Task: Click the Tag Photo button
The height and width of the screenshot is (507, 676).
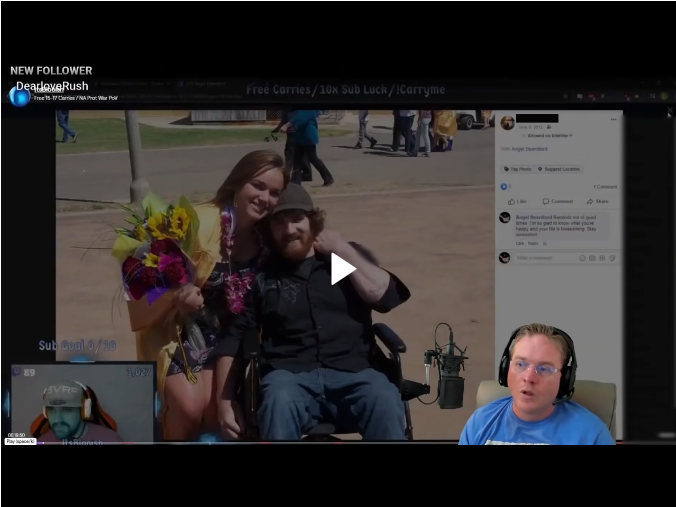Action: (x=517, y=169)
